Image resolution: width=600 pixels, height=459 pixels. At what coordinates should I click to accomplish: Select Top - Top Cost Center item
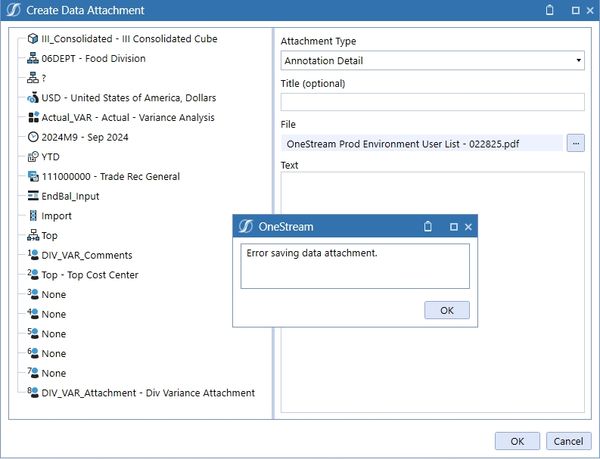tap(90, 275)
